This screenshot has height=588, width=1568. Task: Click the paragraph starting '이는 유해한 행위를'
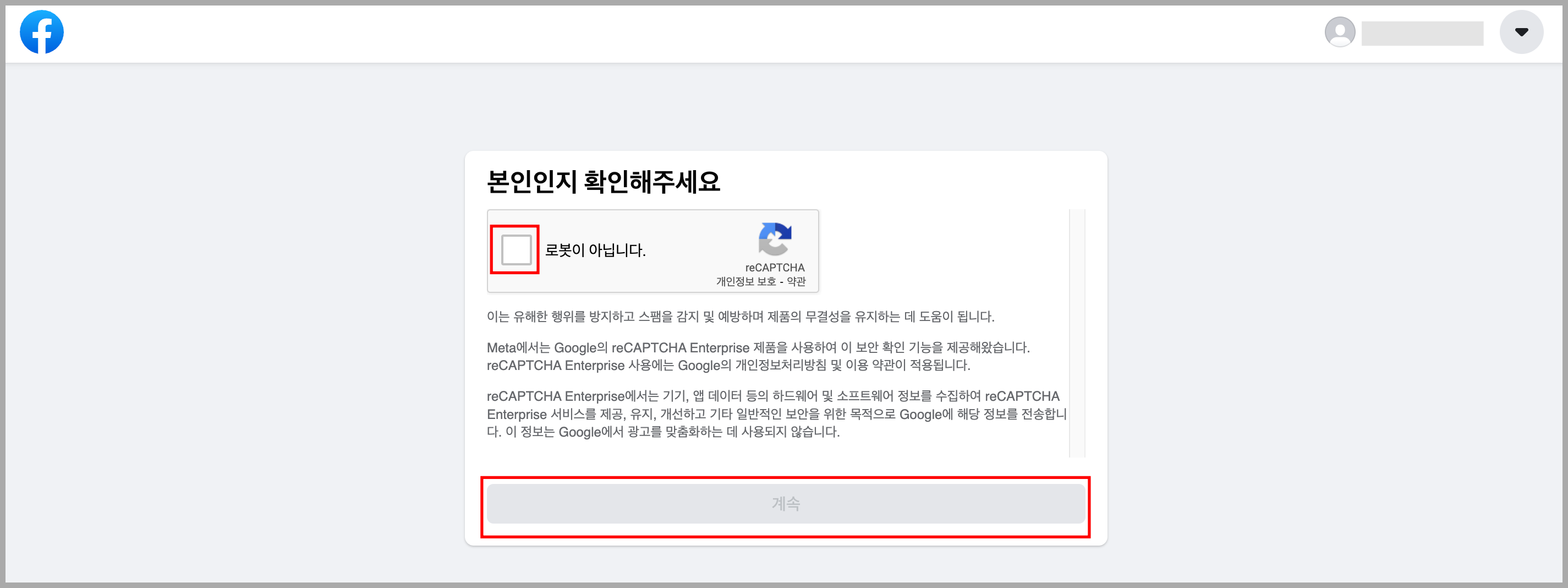click(x=739, y=317)
